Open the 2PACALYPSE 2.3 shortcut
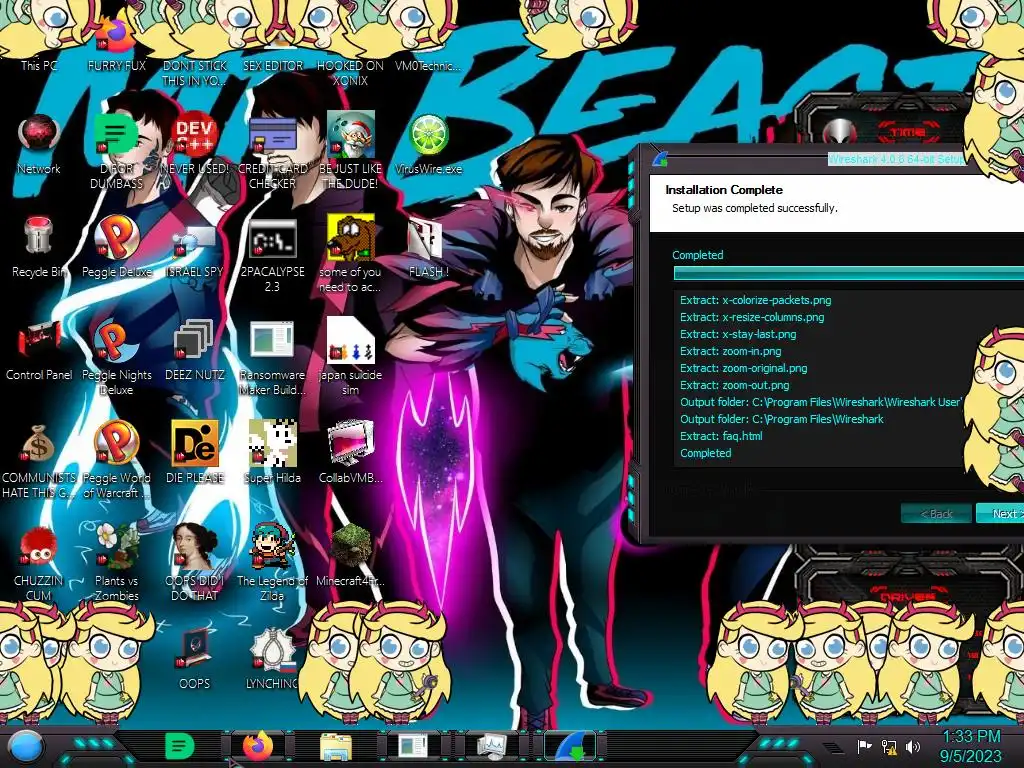Screen dimensions: 1024x768 coord(272,253)
